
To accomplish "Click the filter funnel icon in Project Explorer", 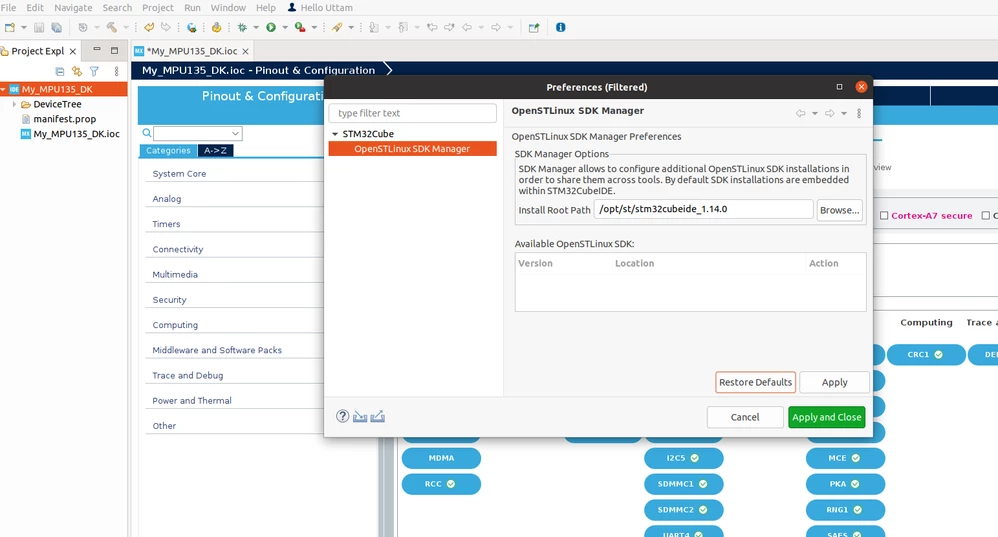I will (x=94, y=71).
